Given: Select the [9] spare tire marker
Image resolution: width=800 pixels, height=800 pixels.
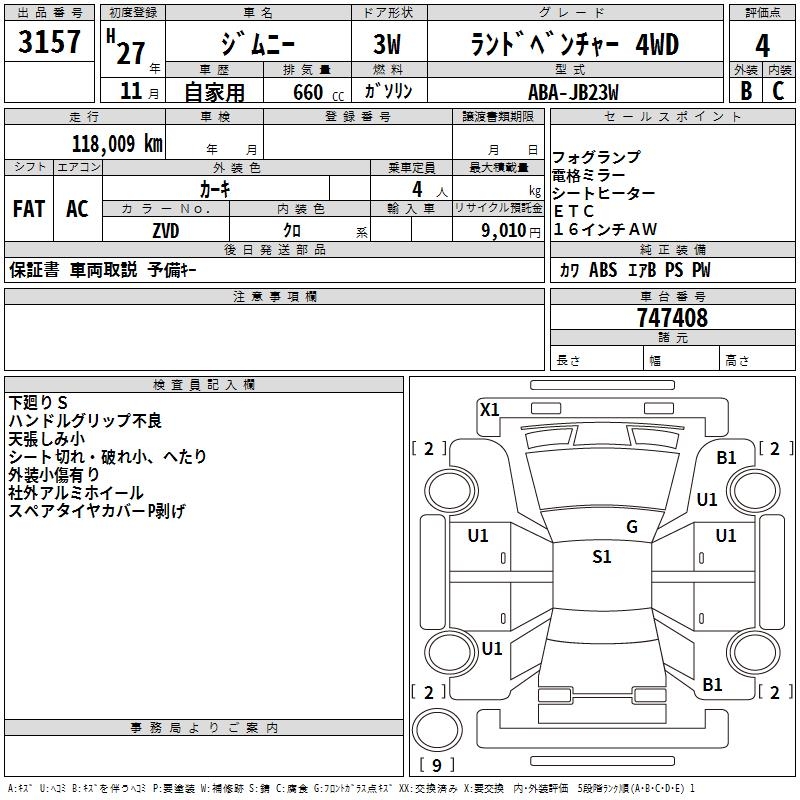Looking at the screenshot, I should (x=436, y=766).
